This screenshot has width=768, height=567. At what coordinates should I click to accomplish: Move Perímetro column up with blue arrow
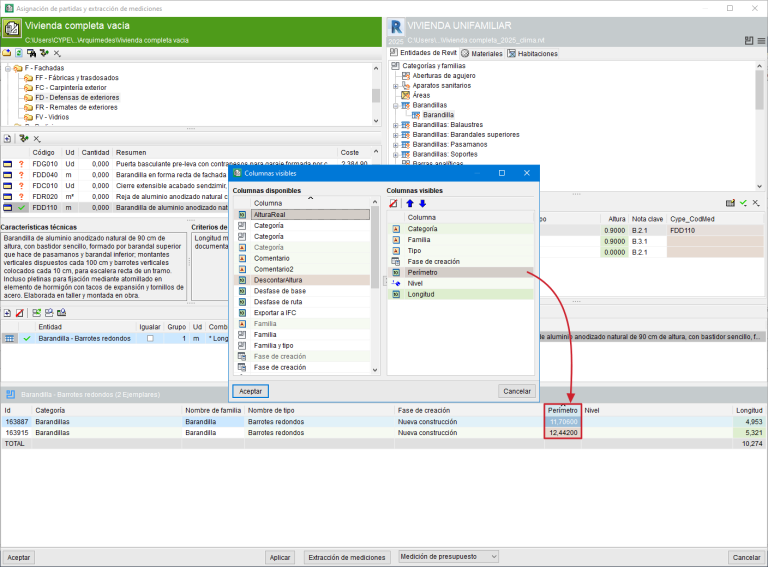(x=410, y=204)
